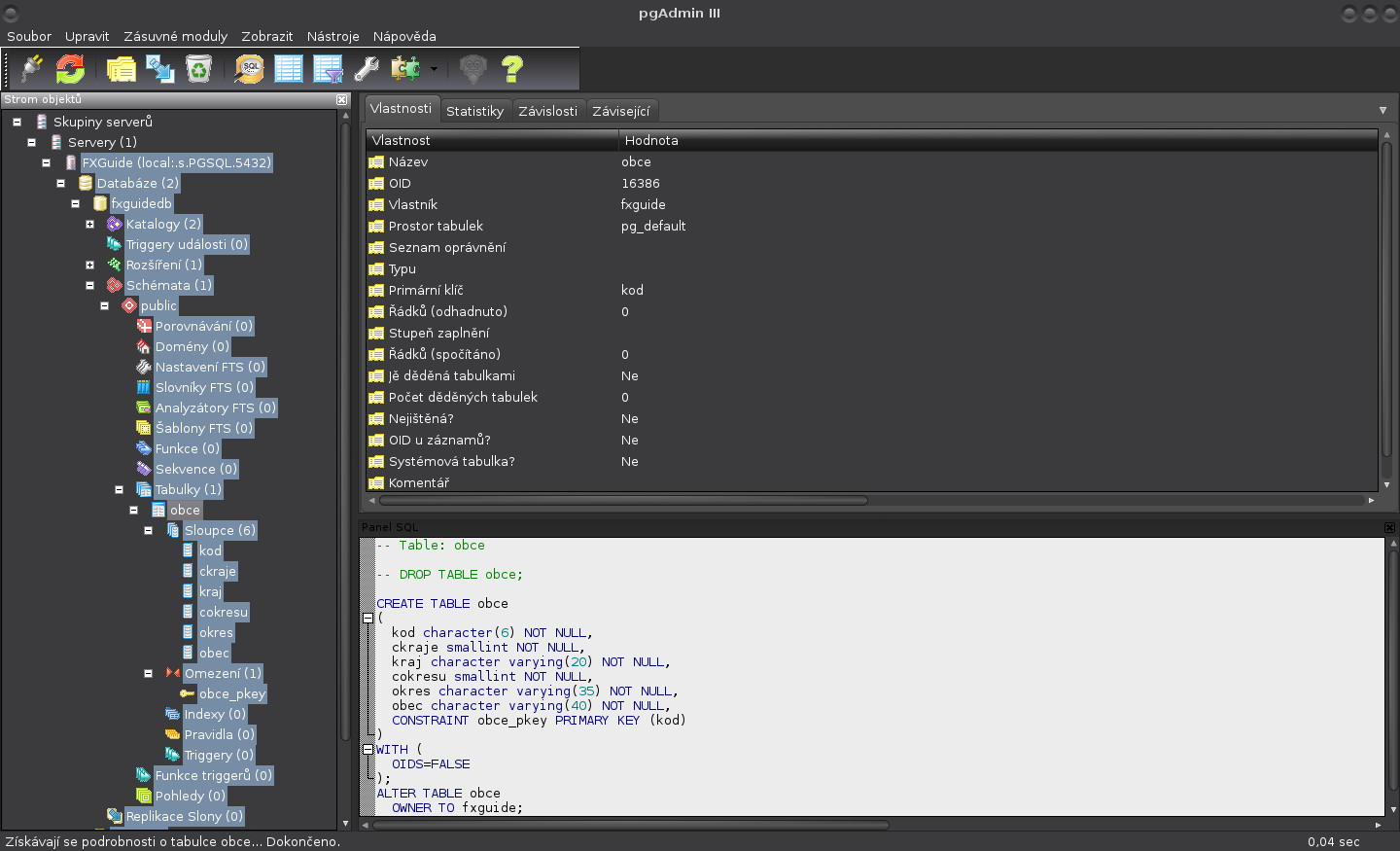Click the SQL panel horizontal scrollbar
Image resolution: width=1400 pixels, height=851 pixels.
[x=632, y=825]
